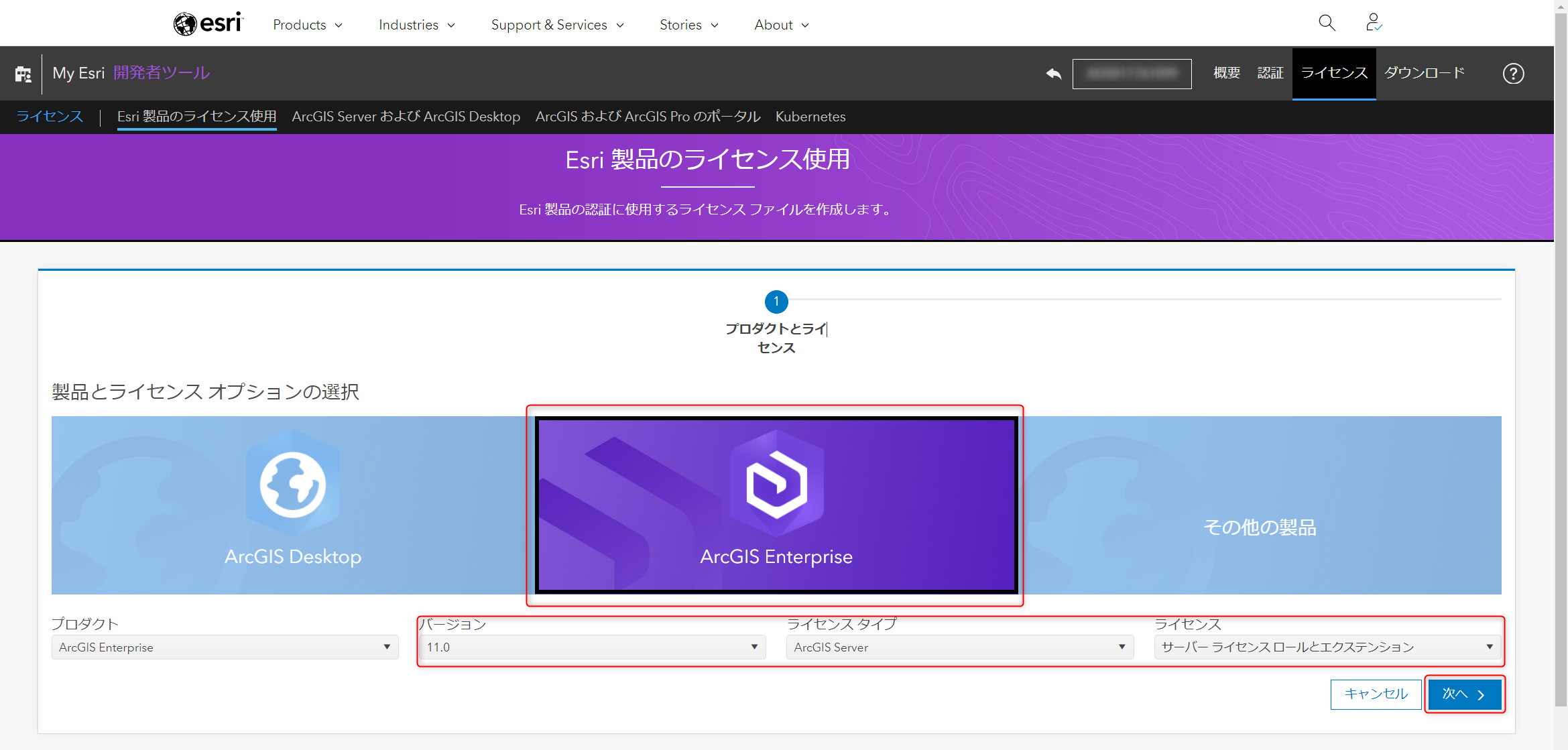The image size is (1568, 750).
Task: Open the Kubernetes subtab
Action: 810,117
